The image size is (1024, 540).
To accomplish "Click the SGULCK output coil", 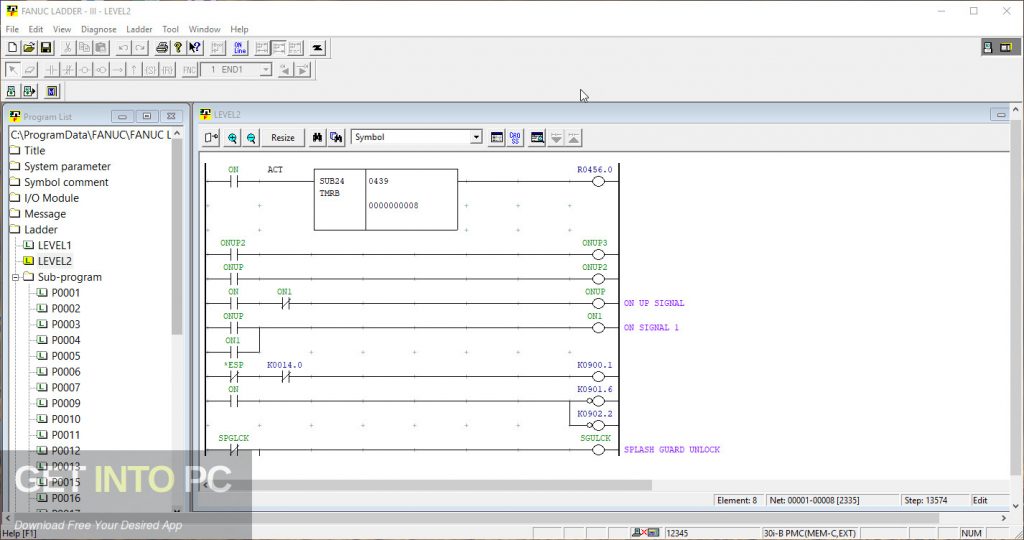I will pos(598,450).
